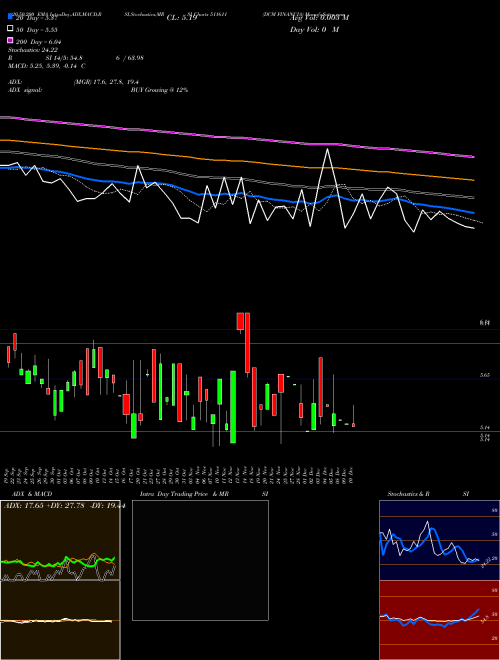Click the 5.65 price axis label

coord(484,375)
